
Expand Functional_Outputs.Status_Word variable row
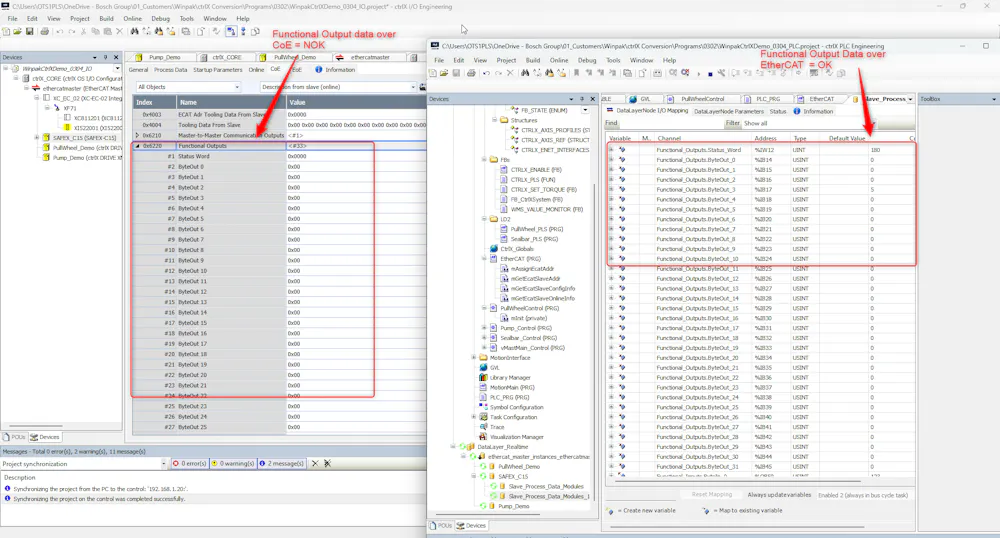click(x=611, y=150)
